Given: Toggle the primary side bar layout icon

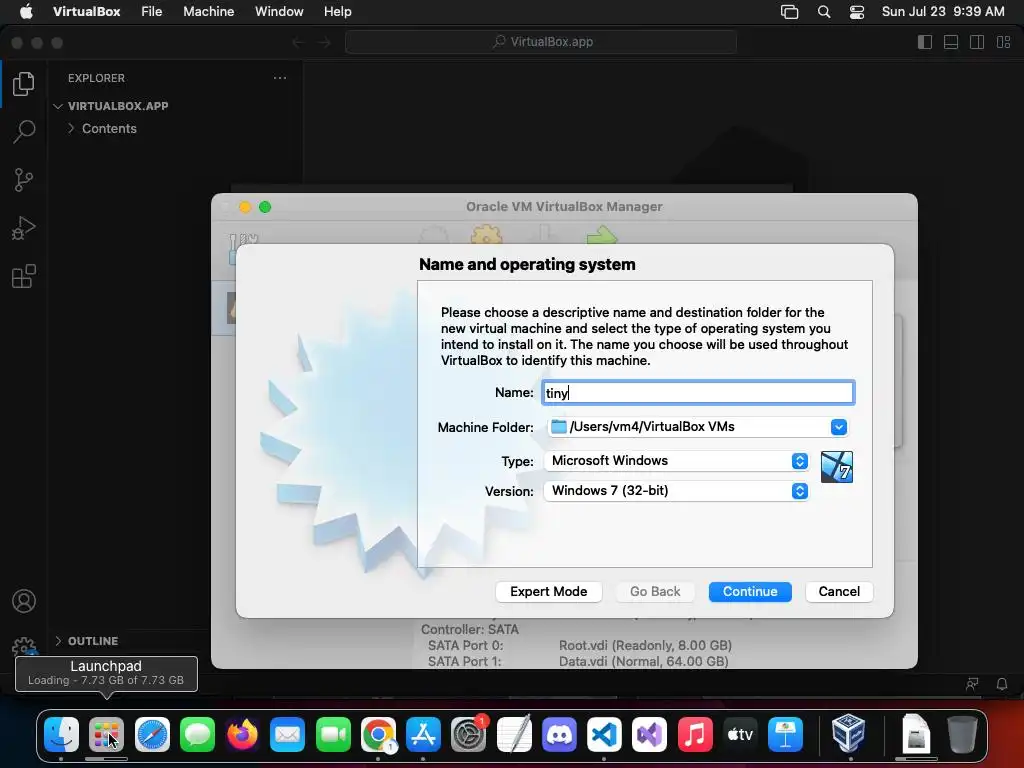Looking at the screenshot, I should click(x=925, y=42).
